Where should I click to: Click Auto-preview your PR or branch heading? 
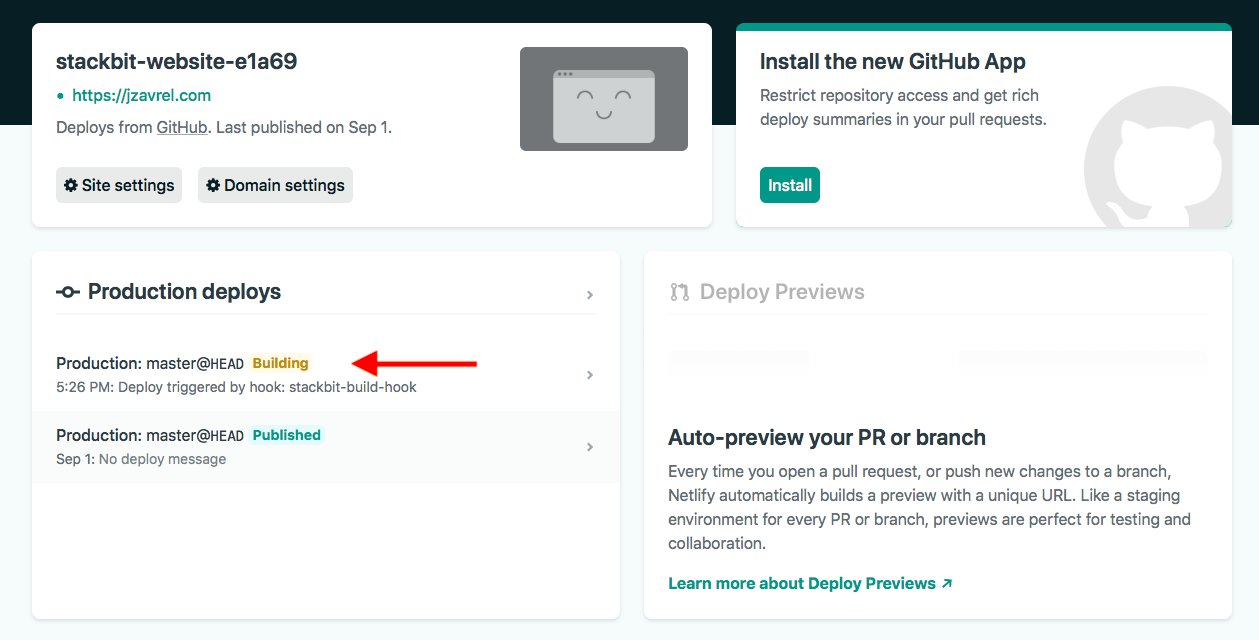(827, 437)
